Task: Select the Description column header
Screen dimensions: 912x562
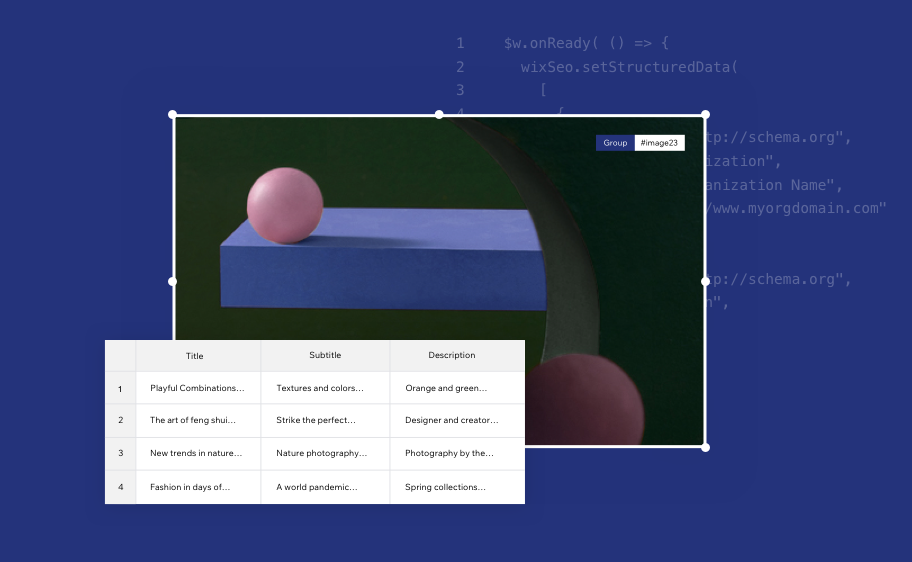Action: pos(457,356)
